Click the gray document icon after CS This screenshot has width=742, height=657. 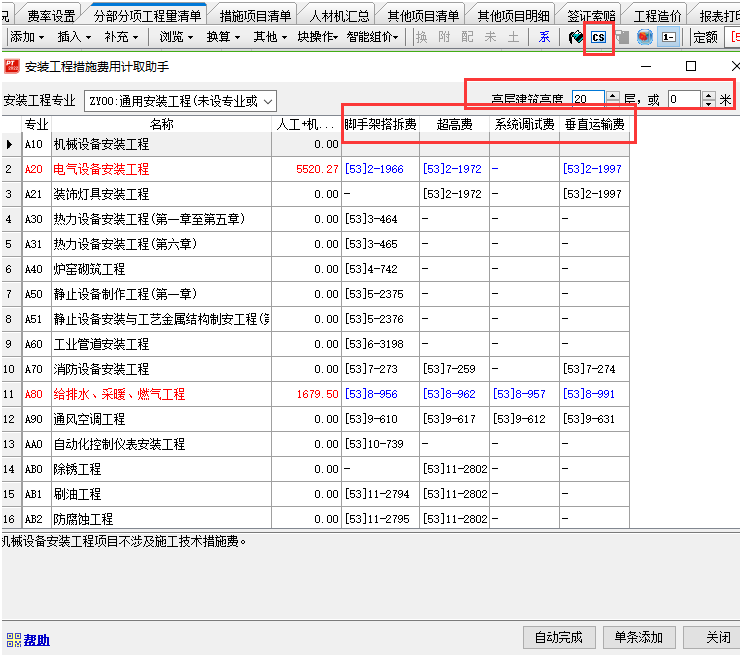[622, 37]
